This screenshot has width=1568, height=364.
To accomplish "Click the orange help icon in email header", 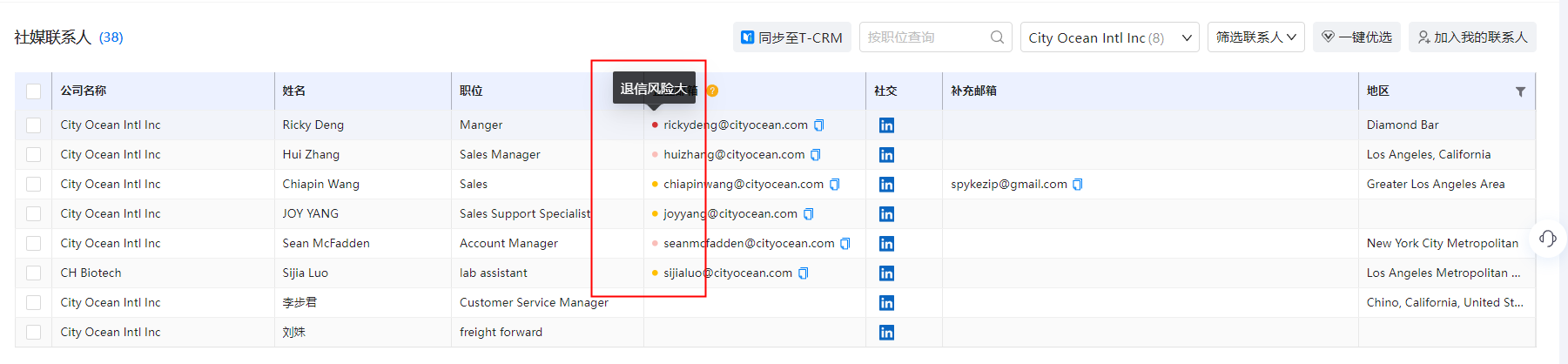I will 712,91.
